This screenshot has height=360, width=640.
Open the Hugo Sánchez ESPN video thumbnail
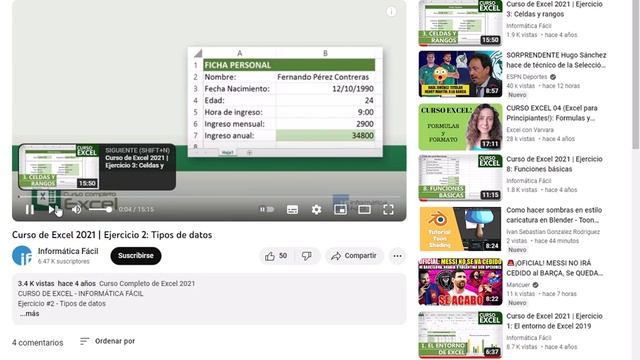pyautogui.click(x=460, y=74)
